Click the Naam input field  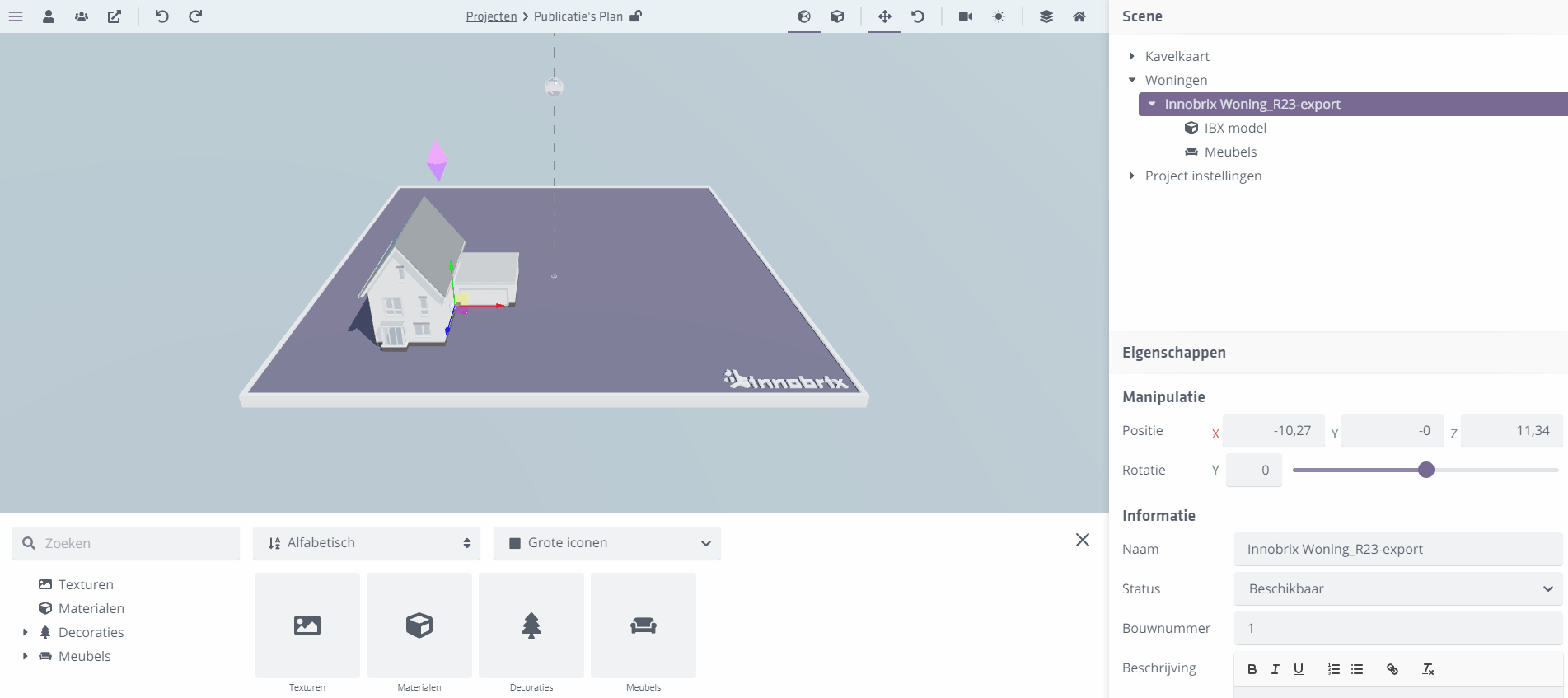tap(1398, 550)
